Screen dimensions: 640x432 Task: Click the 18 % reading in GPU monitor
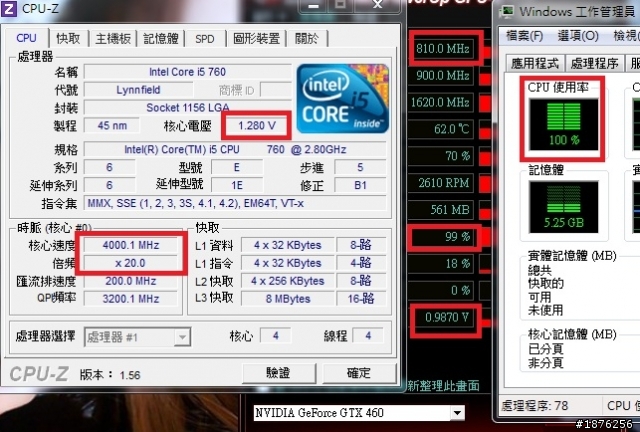coord(442,264)
